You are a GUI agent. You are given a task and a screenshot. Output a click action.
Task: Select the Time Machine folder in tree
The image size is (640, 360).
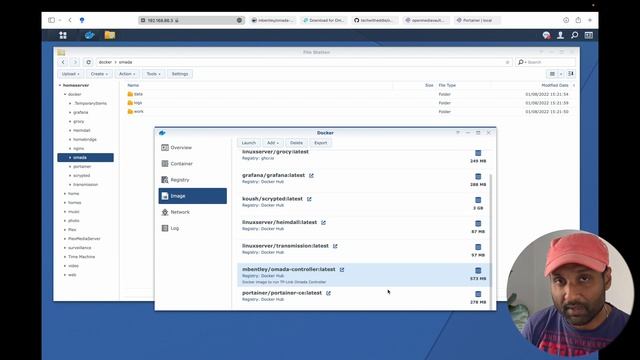[x=82, y=257]
